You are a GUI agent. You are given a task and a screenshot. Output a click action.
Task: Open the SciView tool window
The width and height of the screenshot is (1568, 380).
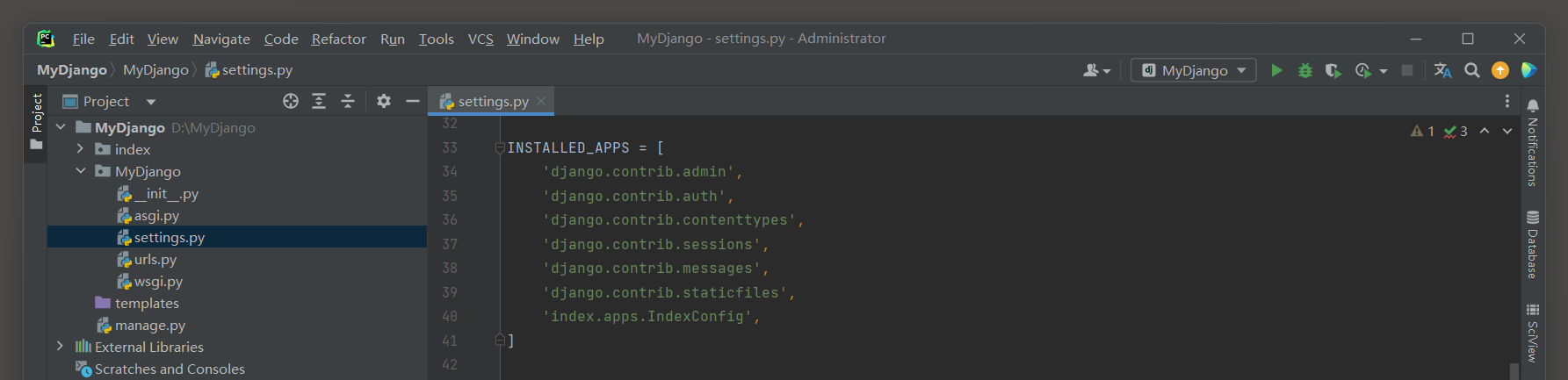pyautogui.click(x=1533, y=333)
